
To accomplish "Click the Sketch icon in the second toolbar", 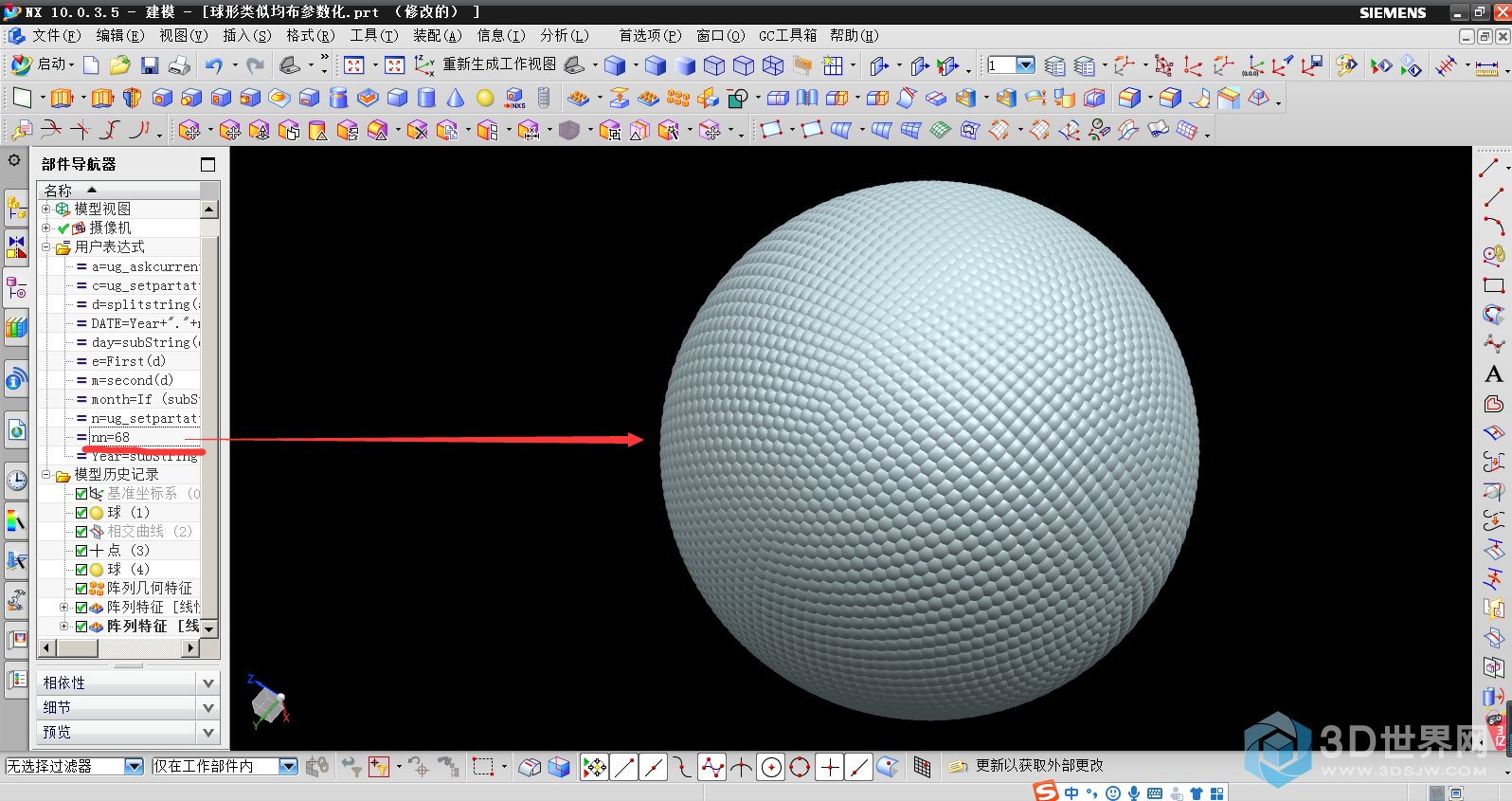I will [22, 98].
